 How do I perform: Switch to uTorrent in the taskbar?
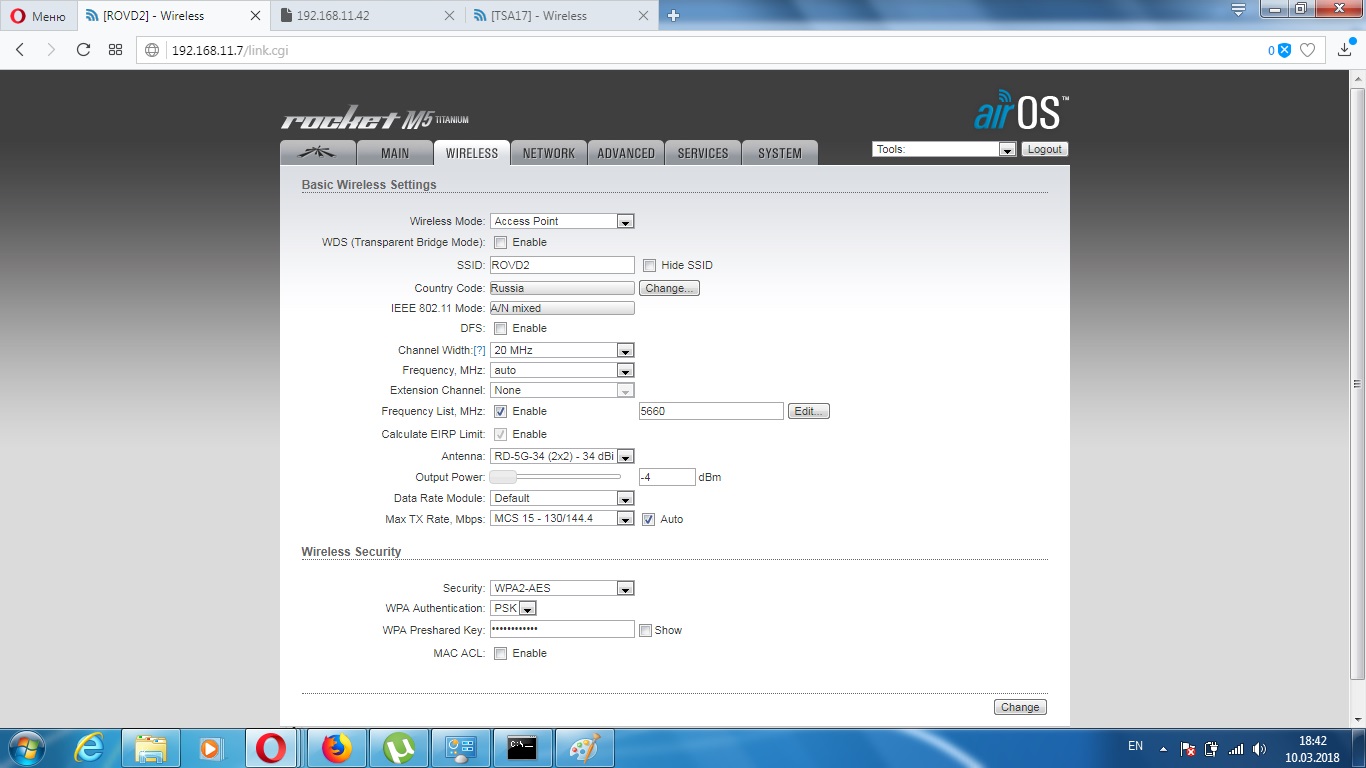point(399,748)
